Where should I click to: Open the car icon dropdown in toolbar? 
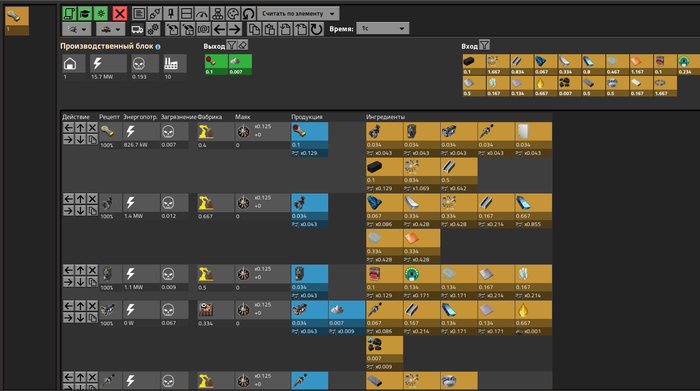pyautogui.click(x=110, y=29)
